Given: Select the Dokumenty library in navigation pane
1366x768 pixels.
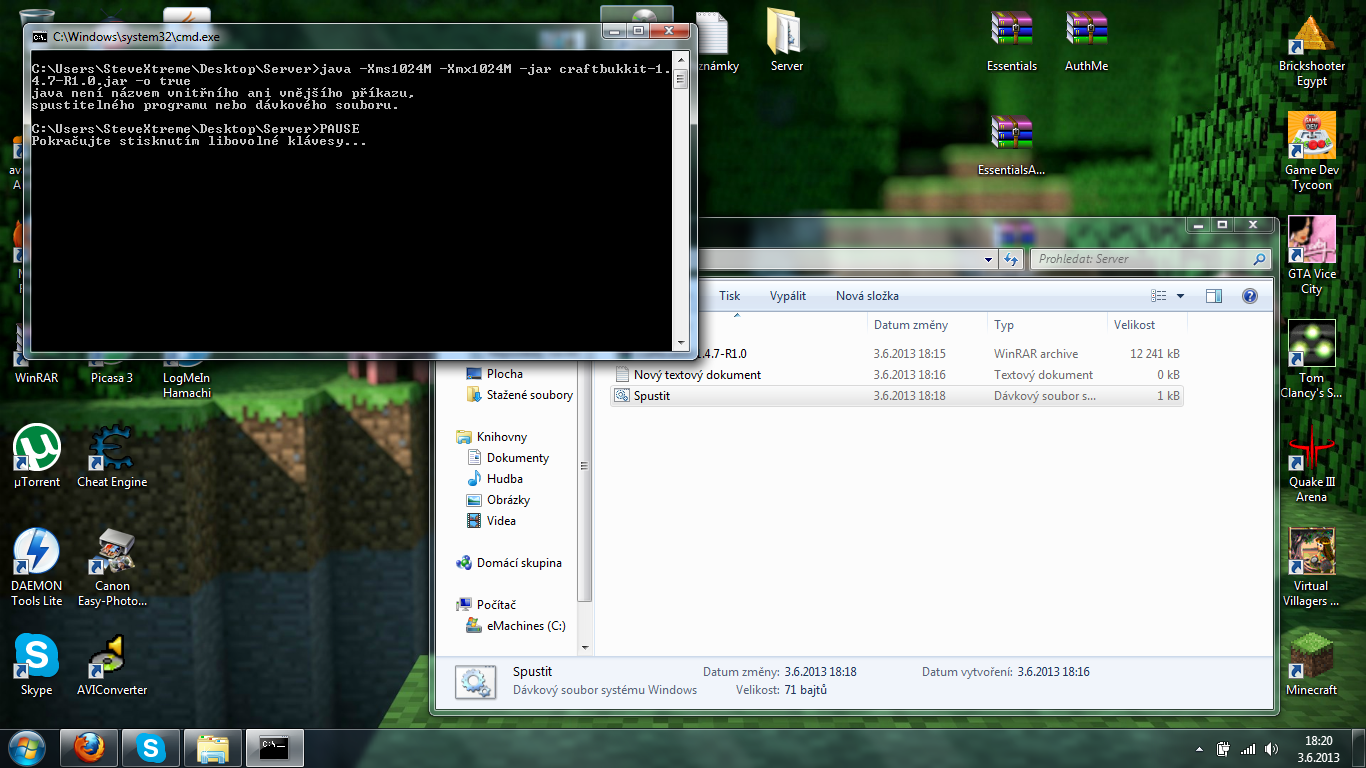Looking at the screenshot, I should point(517,458).
